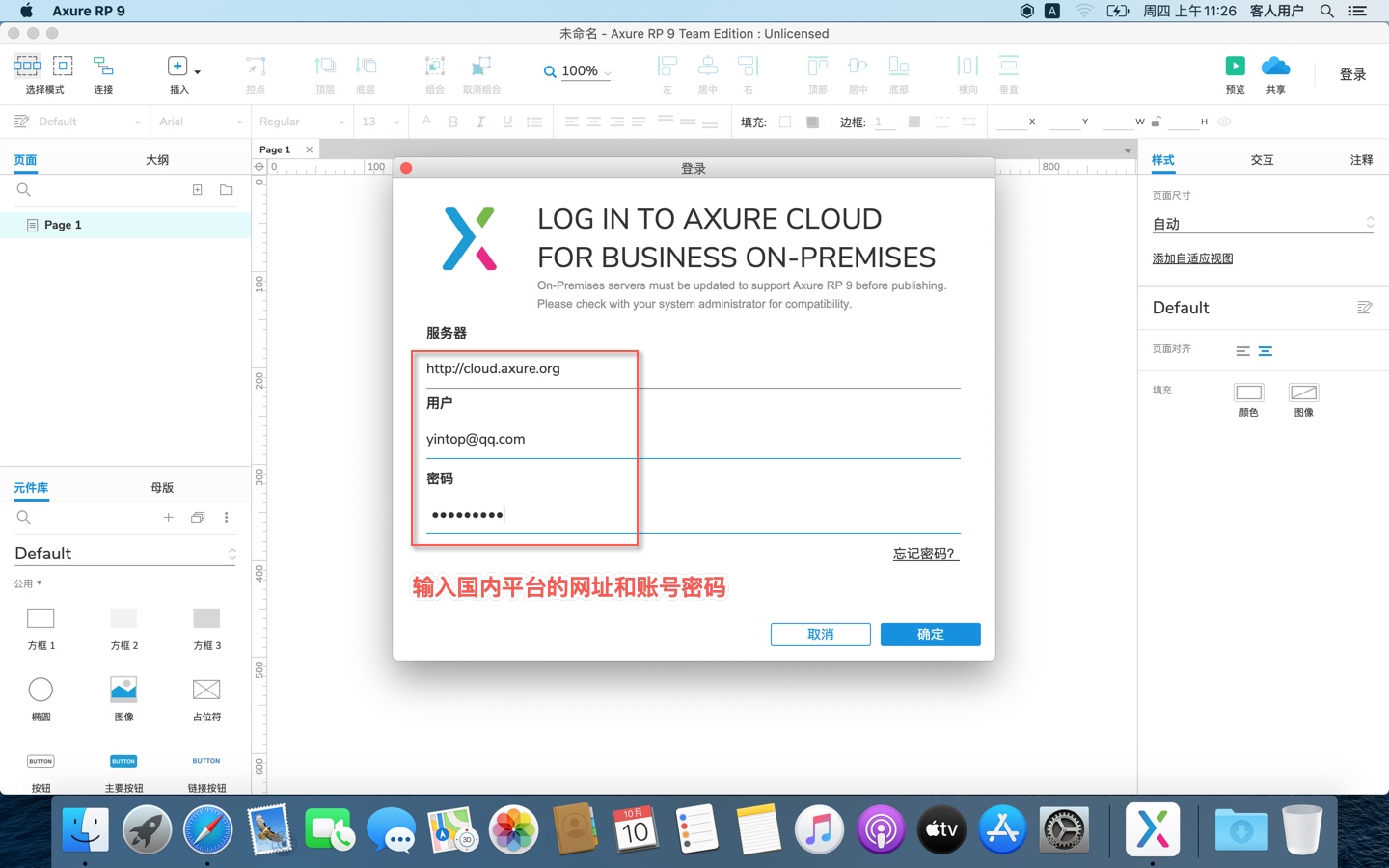Select the 椭圆 ellipse widget

41,698
